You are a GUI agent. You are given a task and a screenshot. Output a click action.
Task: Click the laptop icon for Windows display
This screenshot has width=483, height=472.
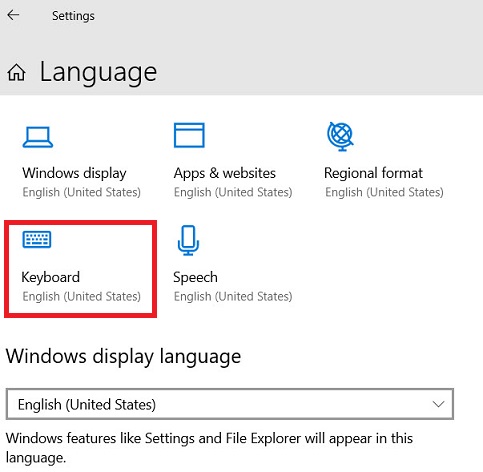pyautogui.click(x=38, y=137)
